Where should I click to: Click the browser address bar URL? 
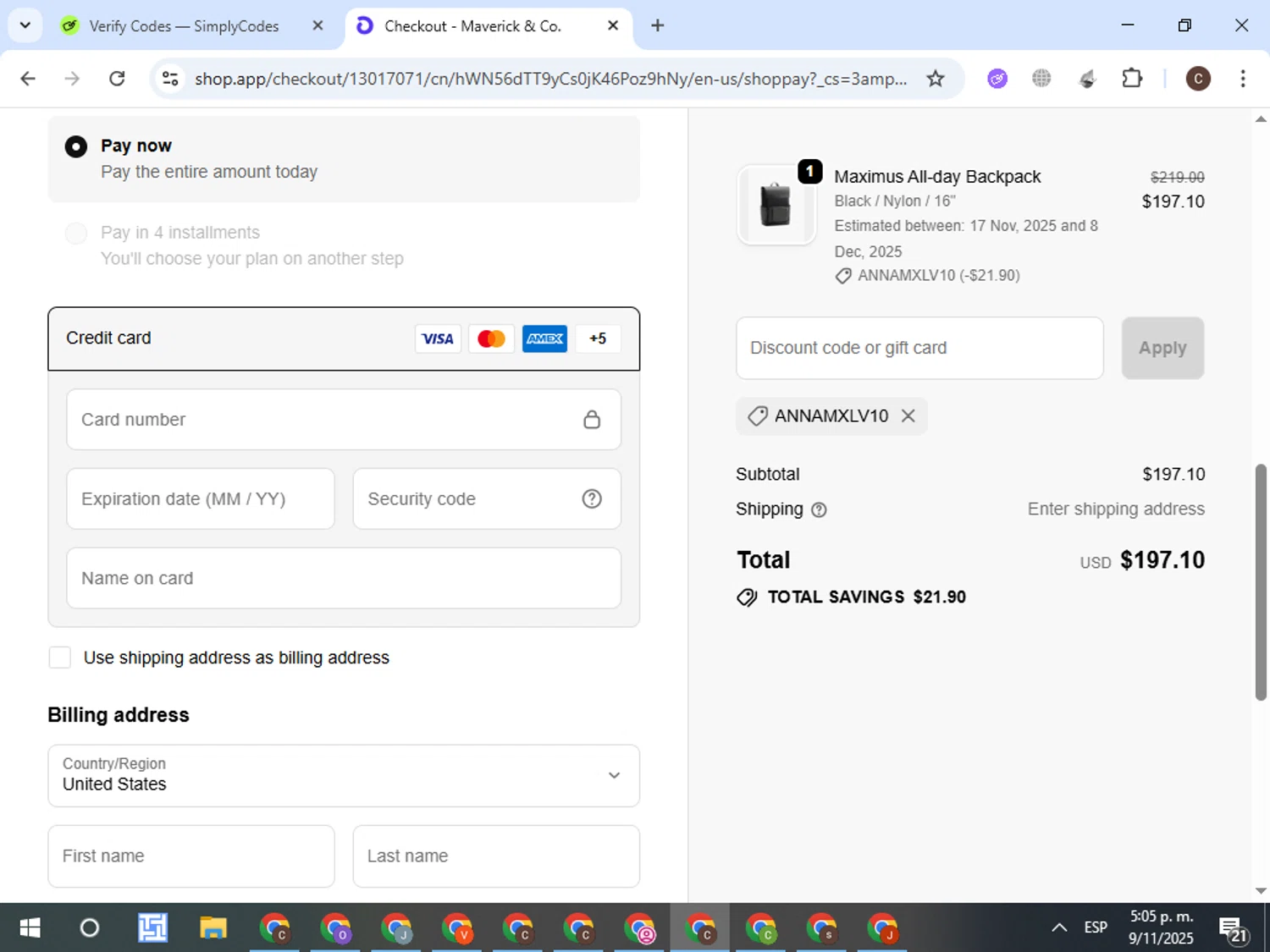pos(550,79)
